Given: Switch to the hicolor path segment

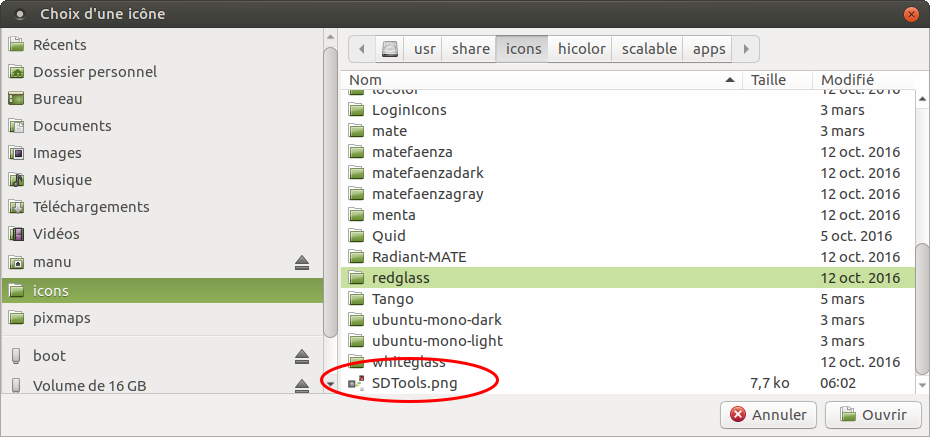Looking at the screenshot, I should point(581,48).
